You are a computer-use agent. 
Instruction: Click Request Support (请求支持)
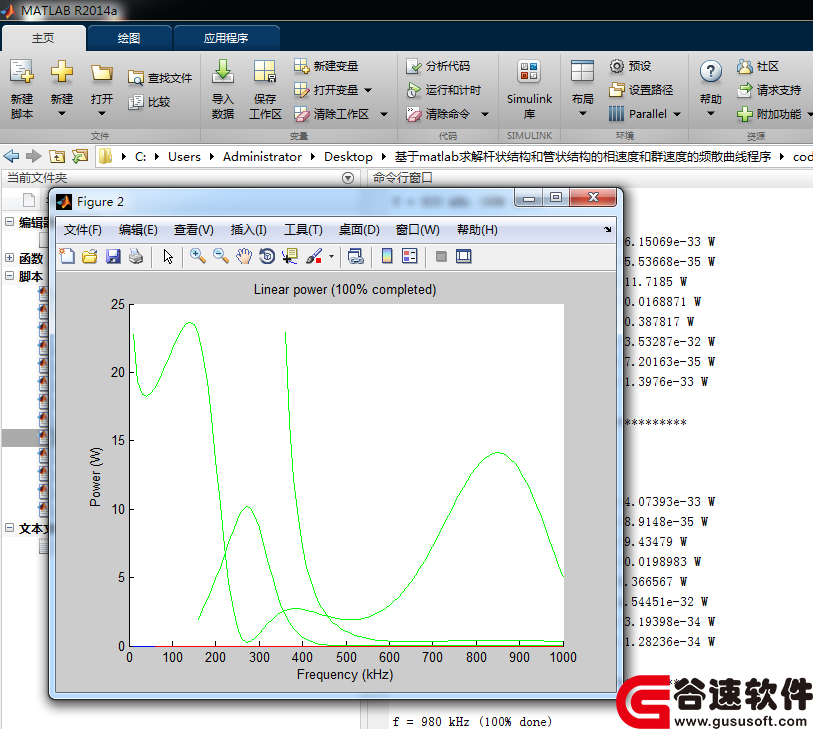coord(769,90)
